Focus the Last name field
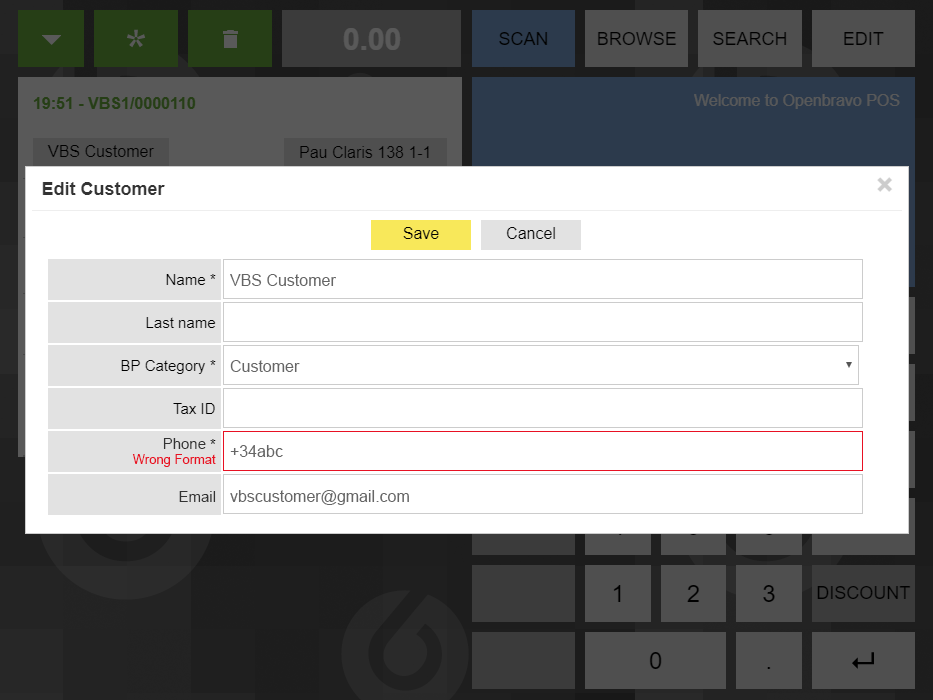Screen dimensions: 933x700 tap(542, 323)
